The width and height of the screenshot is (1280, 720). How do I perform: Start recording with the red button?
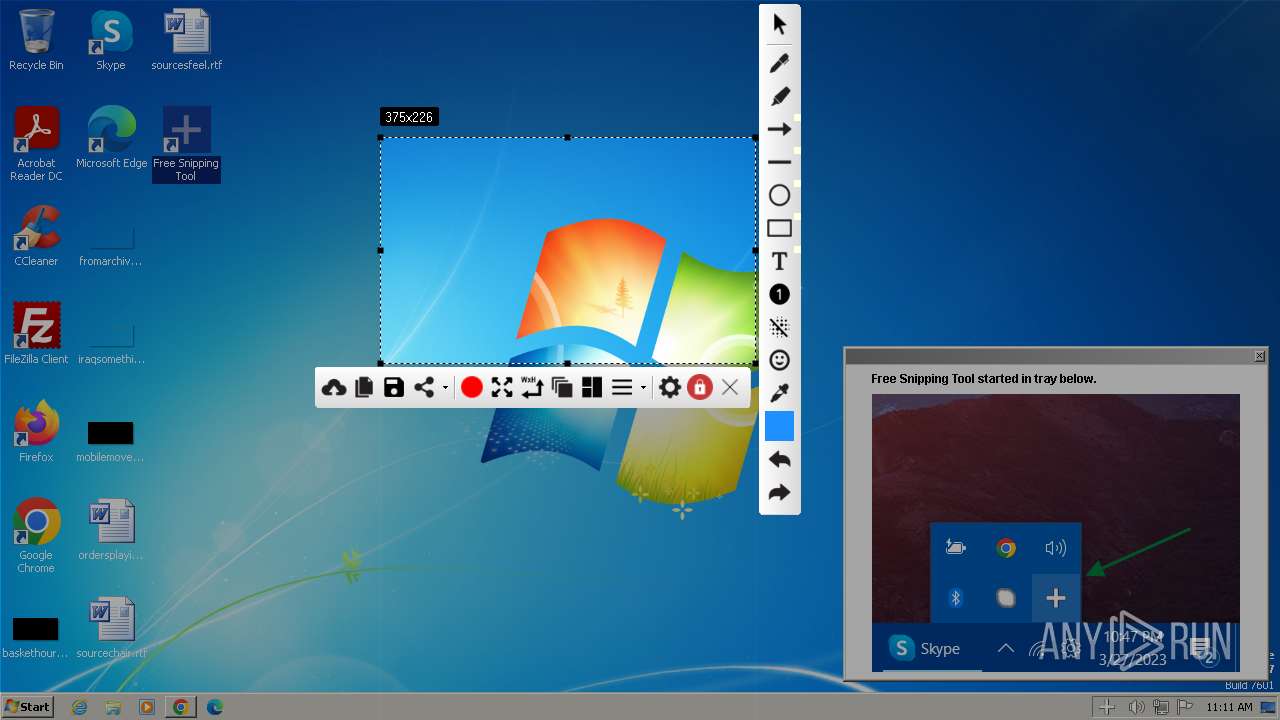pos(472,387)
